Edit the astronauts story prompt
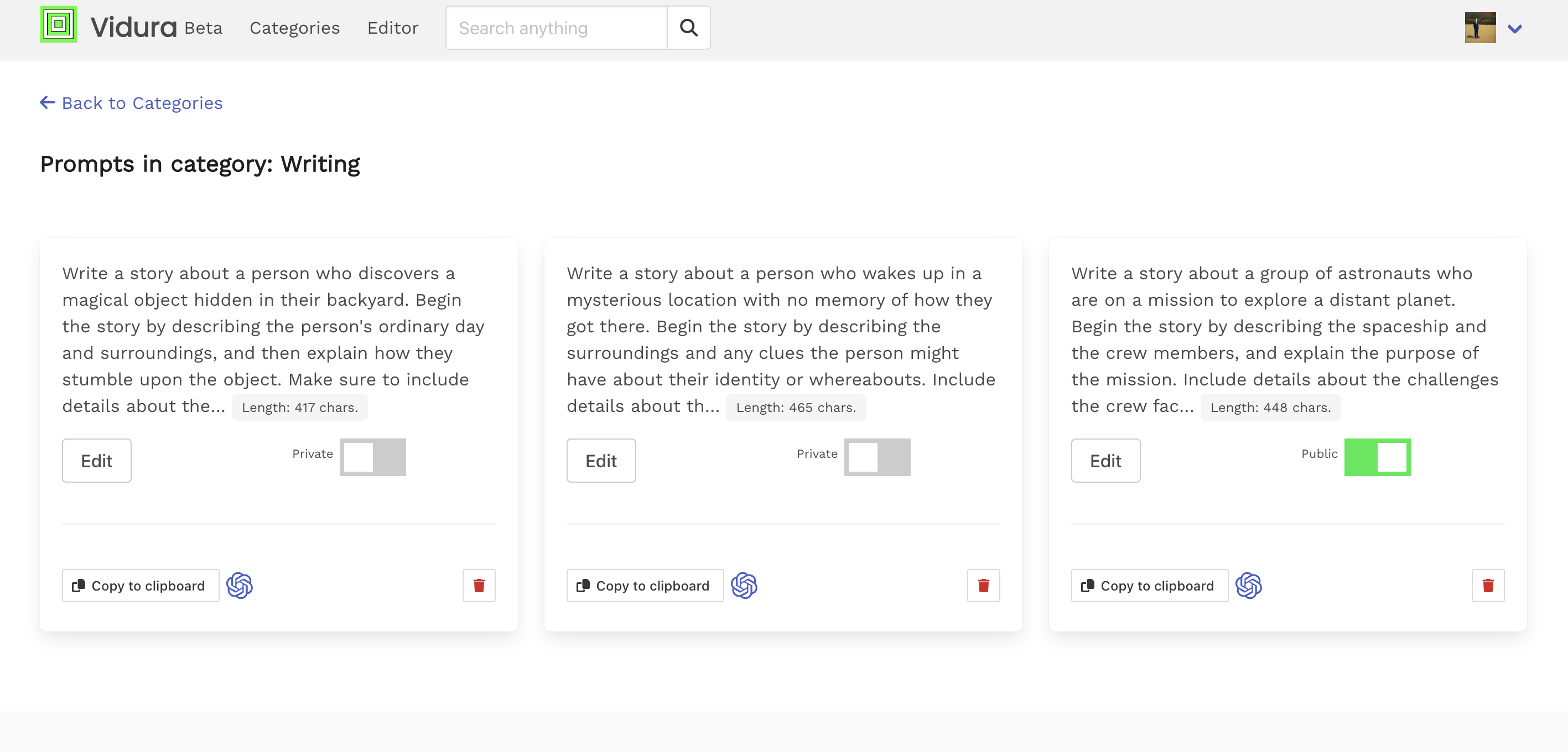 [1105, 461]
